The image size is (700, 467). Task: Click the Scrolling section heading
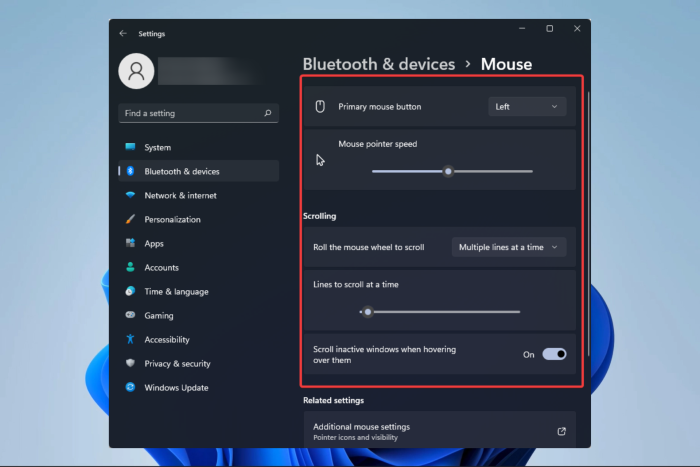320,216
